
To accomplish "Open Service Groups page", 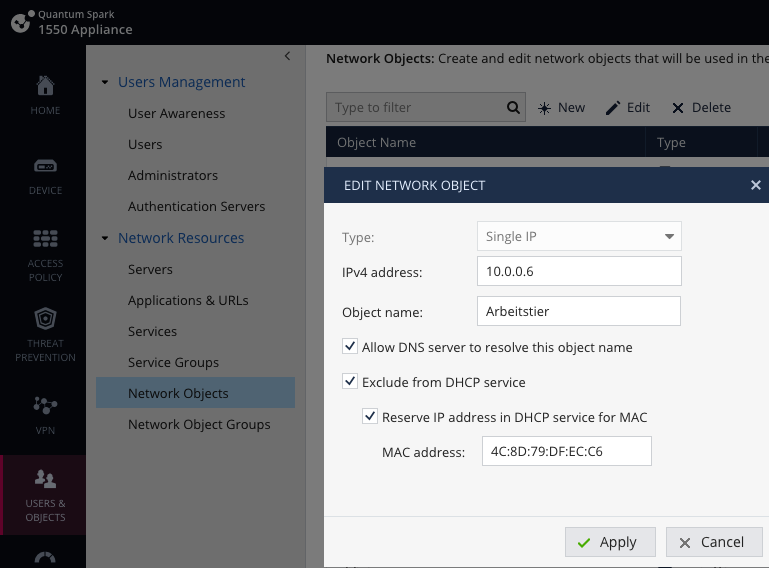I will coord(173,362).
